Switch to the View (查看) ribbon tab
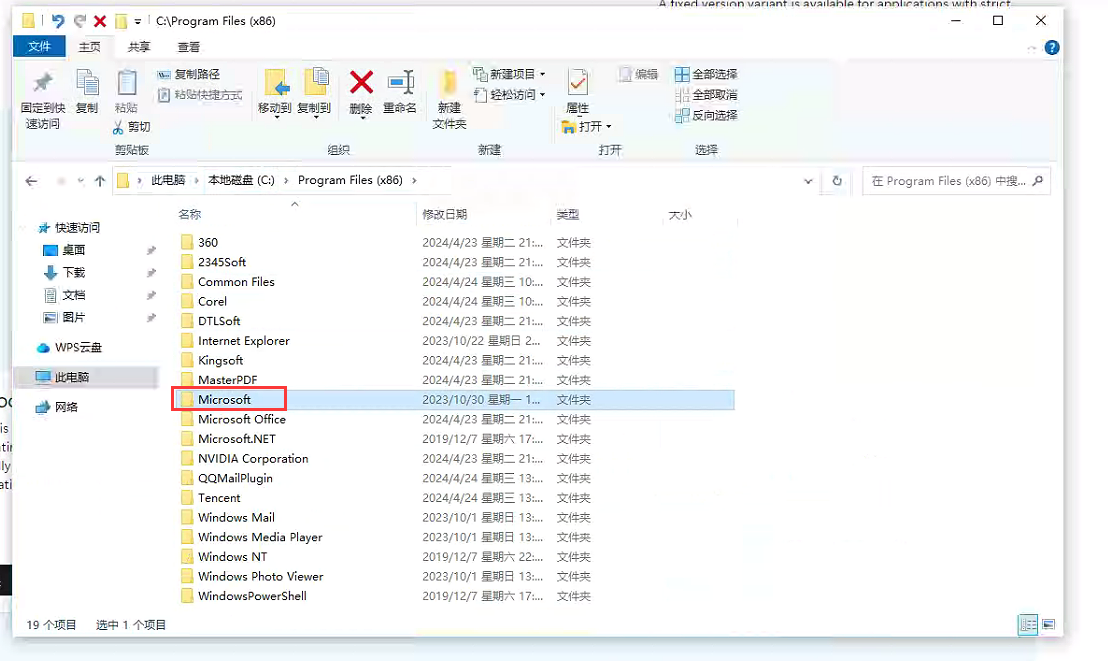This screenshot has height=661, width=1108. (188, 47)
